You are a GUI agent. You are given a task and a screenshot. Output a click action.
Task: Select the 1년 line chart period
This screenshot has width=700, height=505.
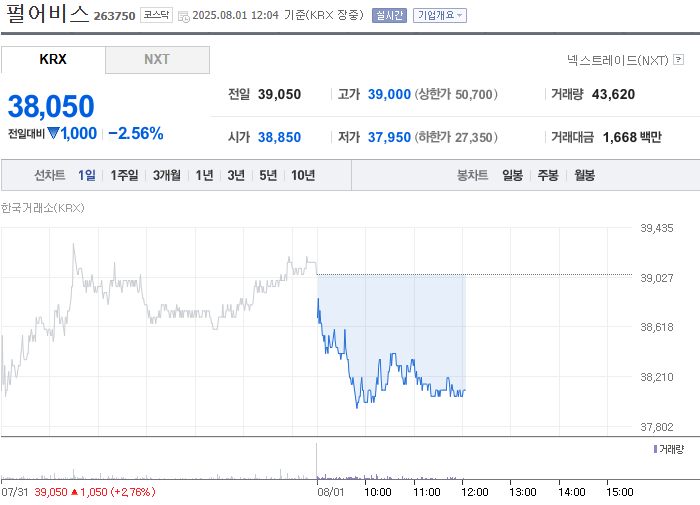pos(204,175)
